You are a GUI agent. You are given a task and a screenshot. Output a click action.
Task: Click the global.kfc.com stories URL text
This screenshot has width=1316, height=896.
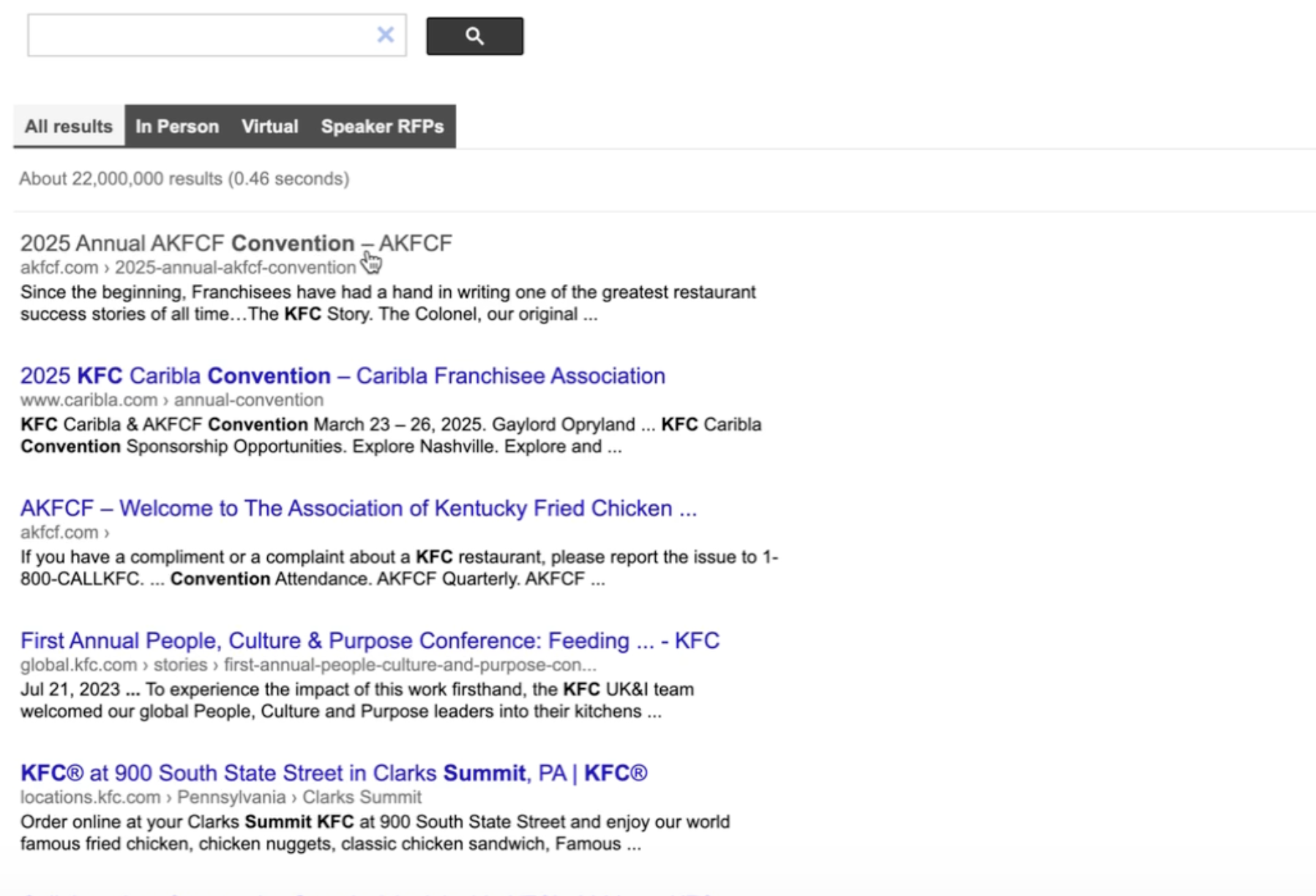308,665
